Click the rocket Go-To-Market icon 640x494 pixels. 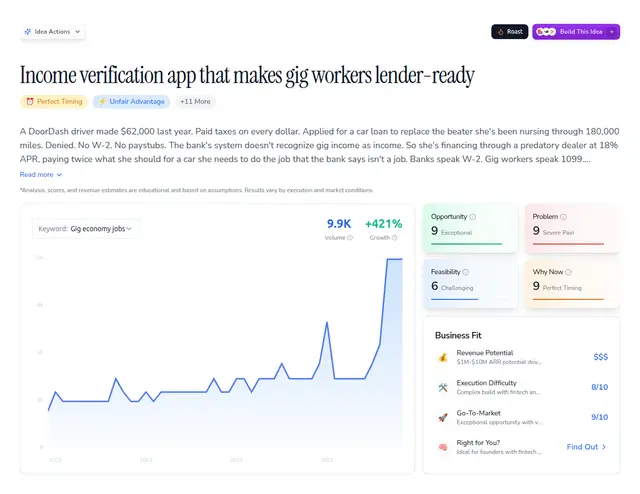click(x=442, y=417)
